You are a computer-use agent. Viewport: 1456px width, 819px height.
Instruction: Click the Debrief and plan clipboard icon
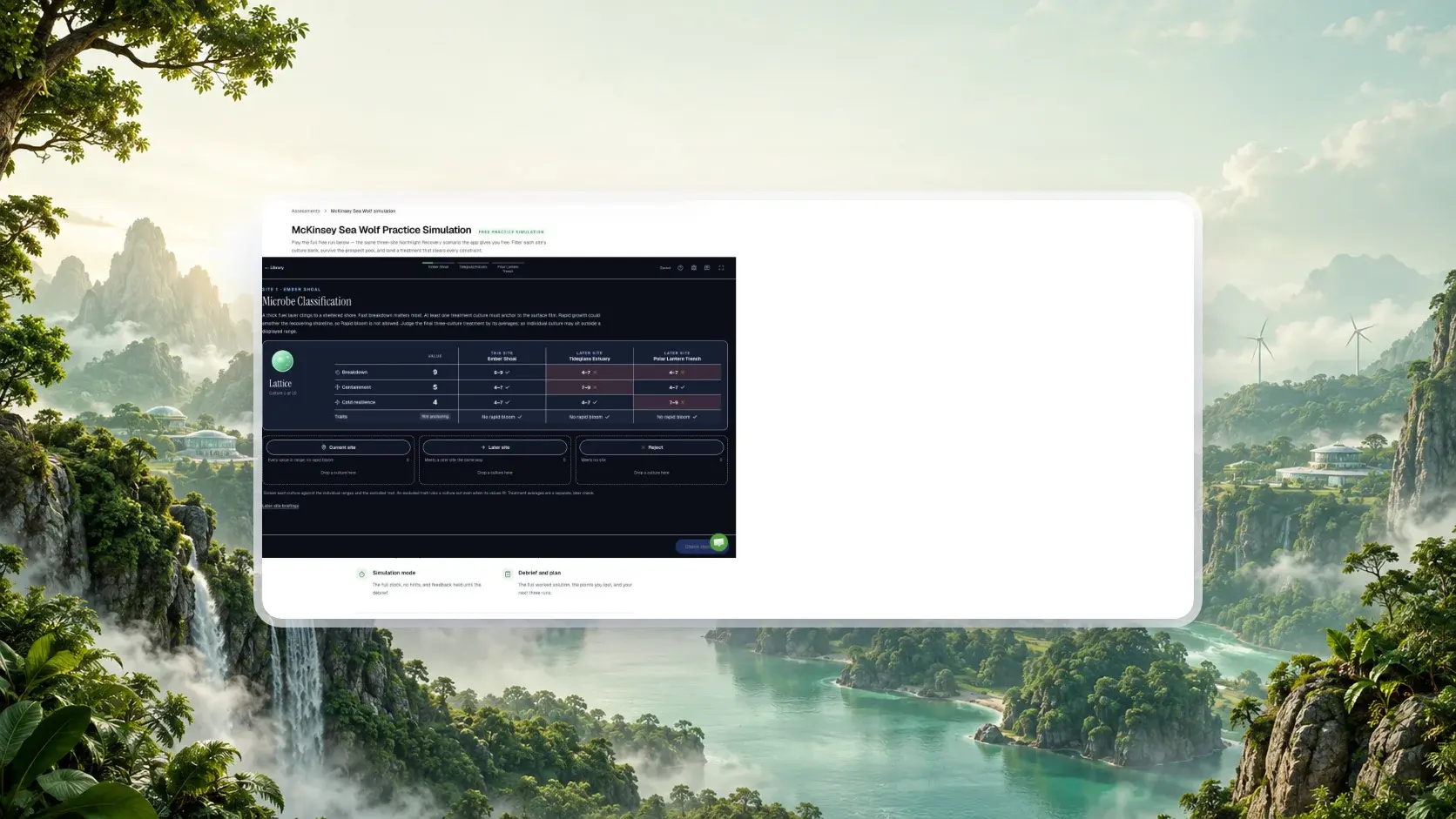tap(508, 574)
